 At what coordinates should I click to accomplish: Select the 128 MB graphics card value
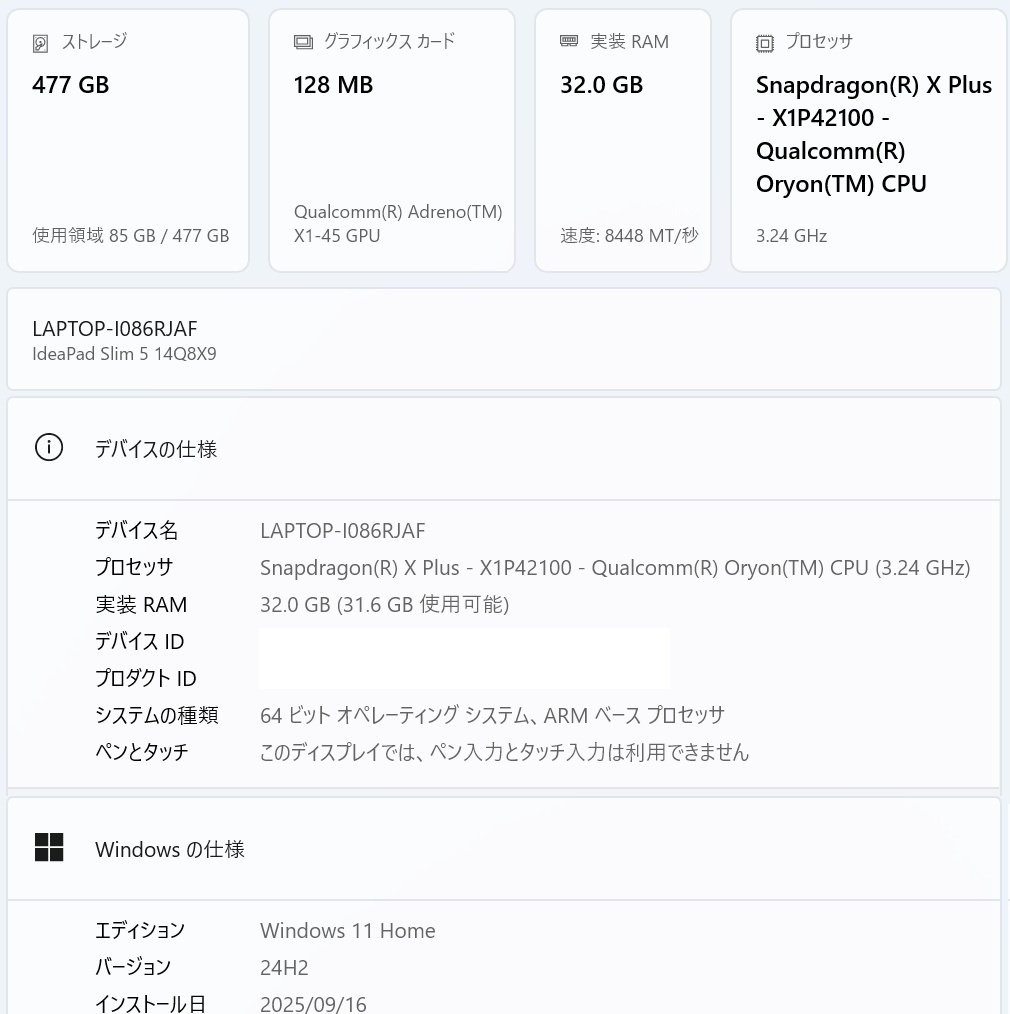click(x=333, y=85)
